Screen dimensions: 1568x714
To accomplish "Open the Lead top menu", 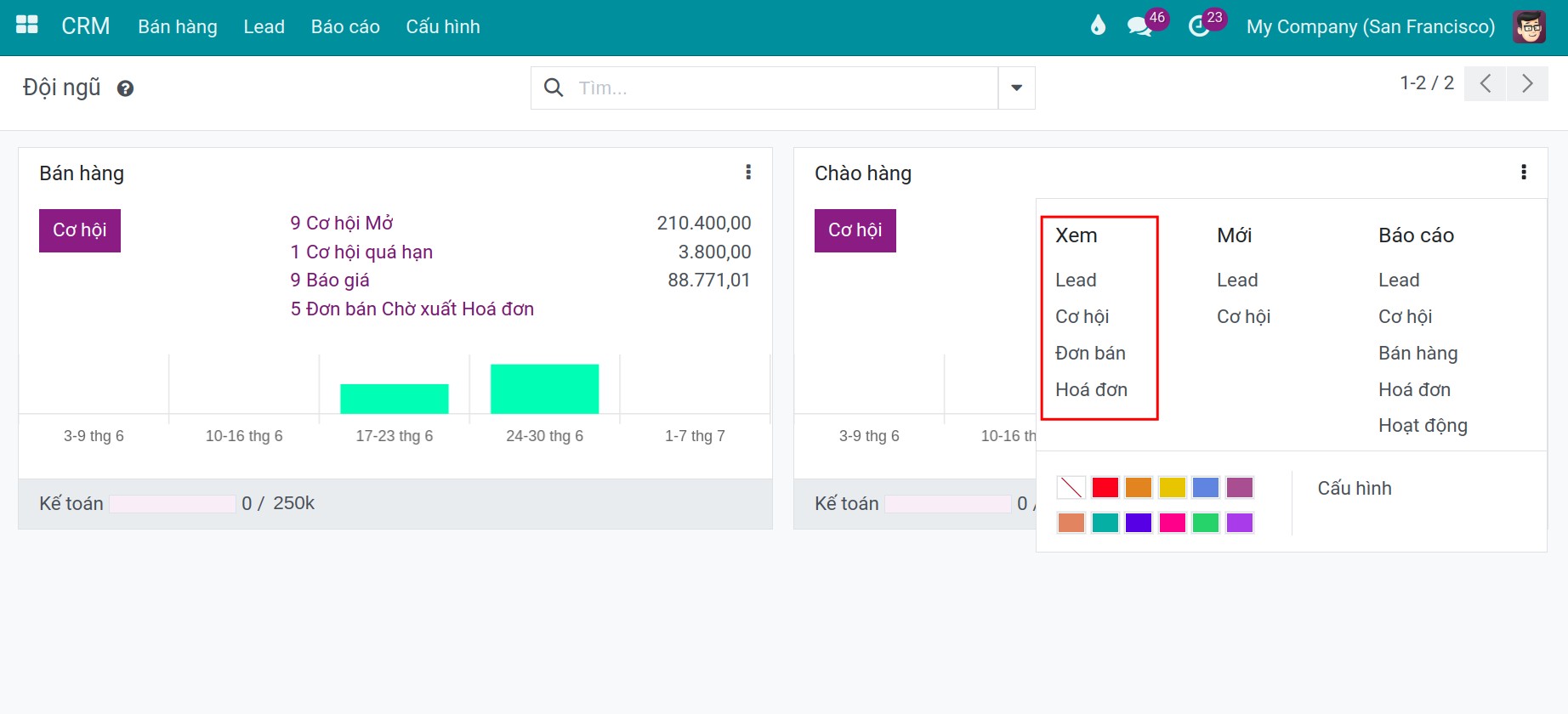I will [264, 26].
